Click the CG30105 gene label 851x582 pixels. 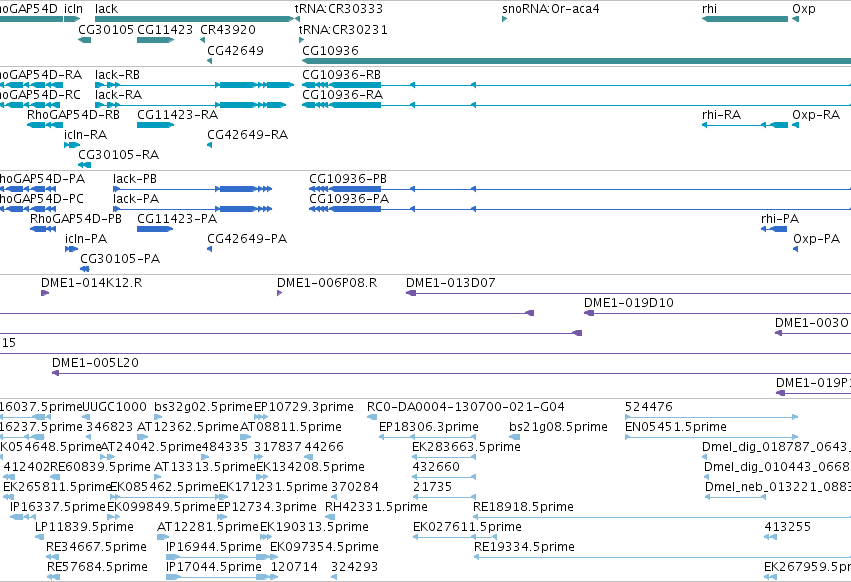click(x=106, y=29)
